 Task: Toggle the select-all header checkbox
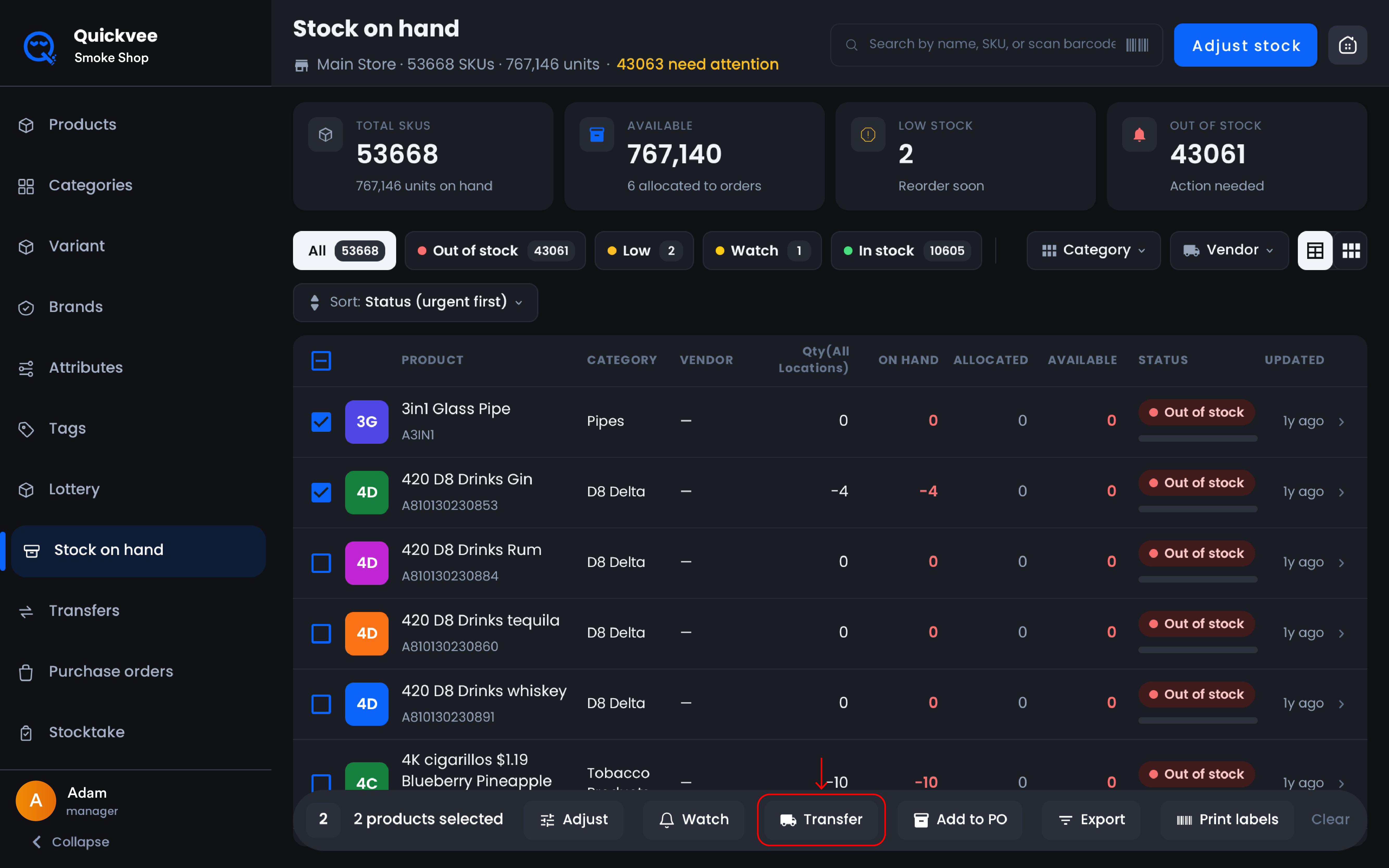pos(321,360)
